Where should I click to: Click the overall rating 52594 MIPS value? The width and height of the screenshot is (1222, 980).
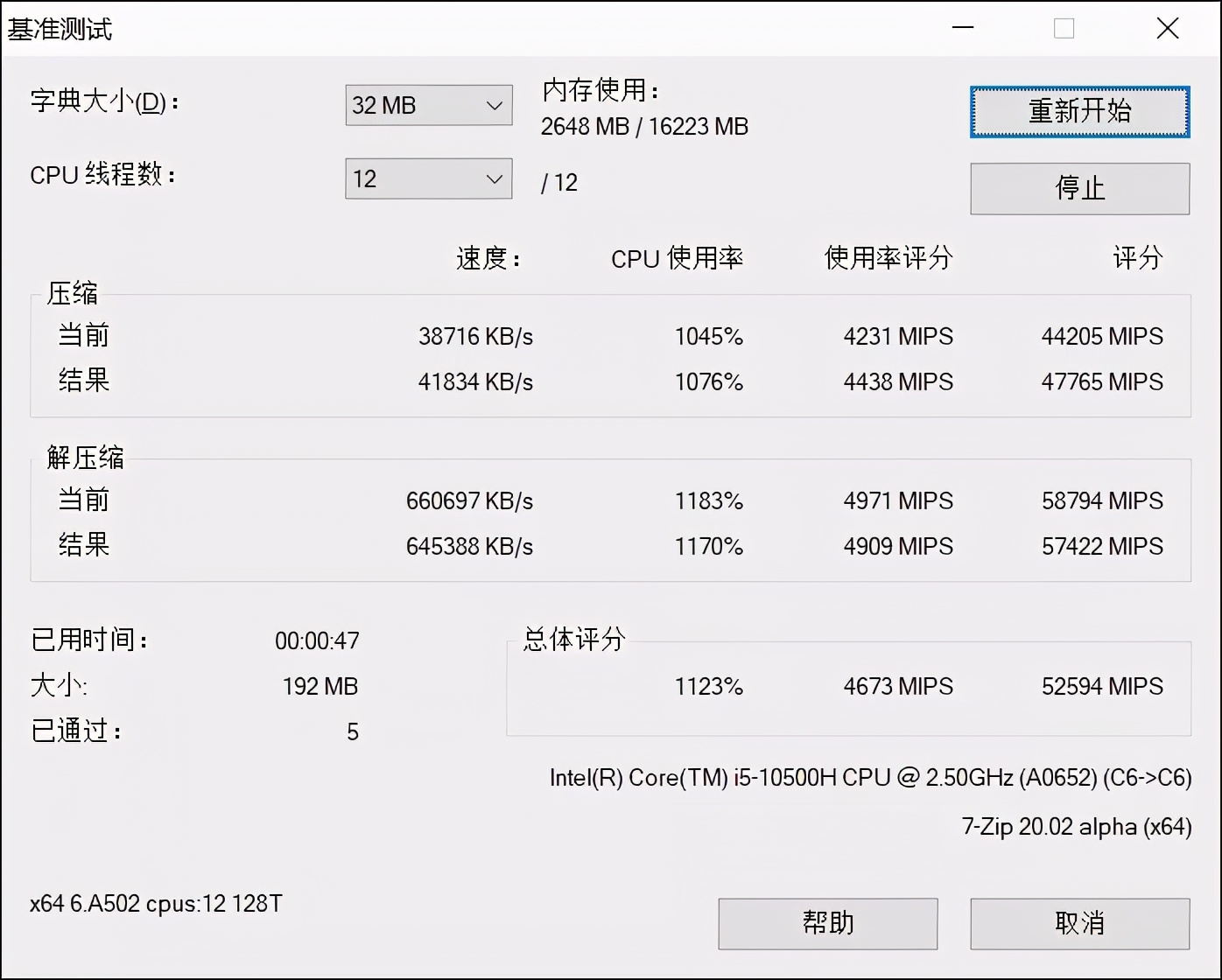[x=1100, y=687]
